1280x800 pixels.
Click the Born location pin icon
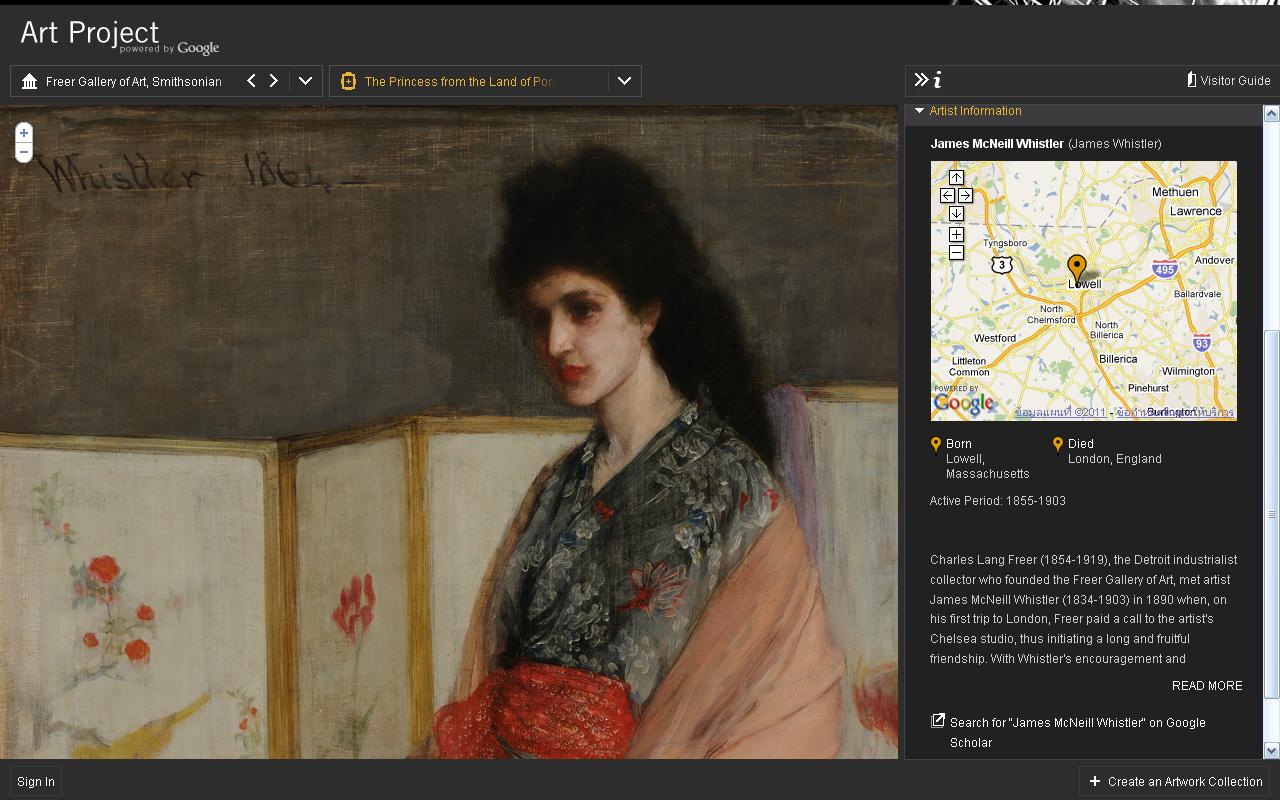936,445
